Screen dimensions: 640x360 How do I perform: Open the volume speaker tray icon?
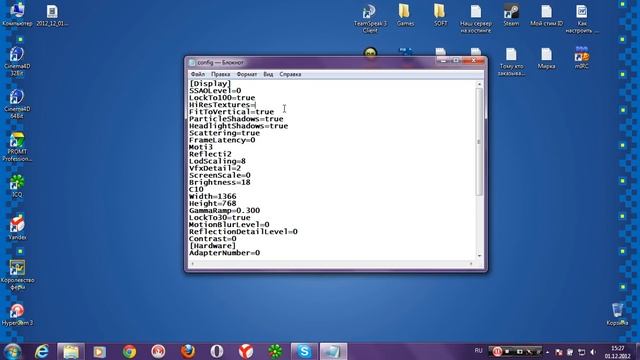pyautogui.click(x=593, y=352)
